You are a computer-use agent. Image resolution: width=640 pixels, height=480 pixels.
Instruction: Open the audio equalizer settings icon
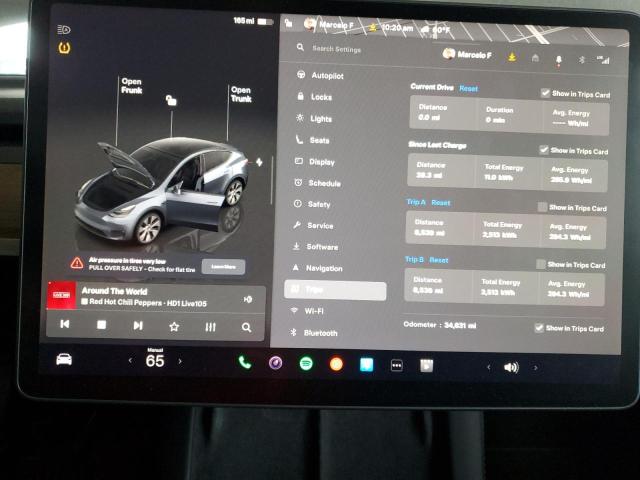tap(210, 326)
